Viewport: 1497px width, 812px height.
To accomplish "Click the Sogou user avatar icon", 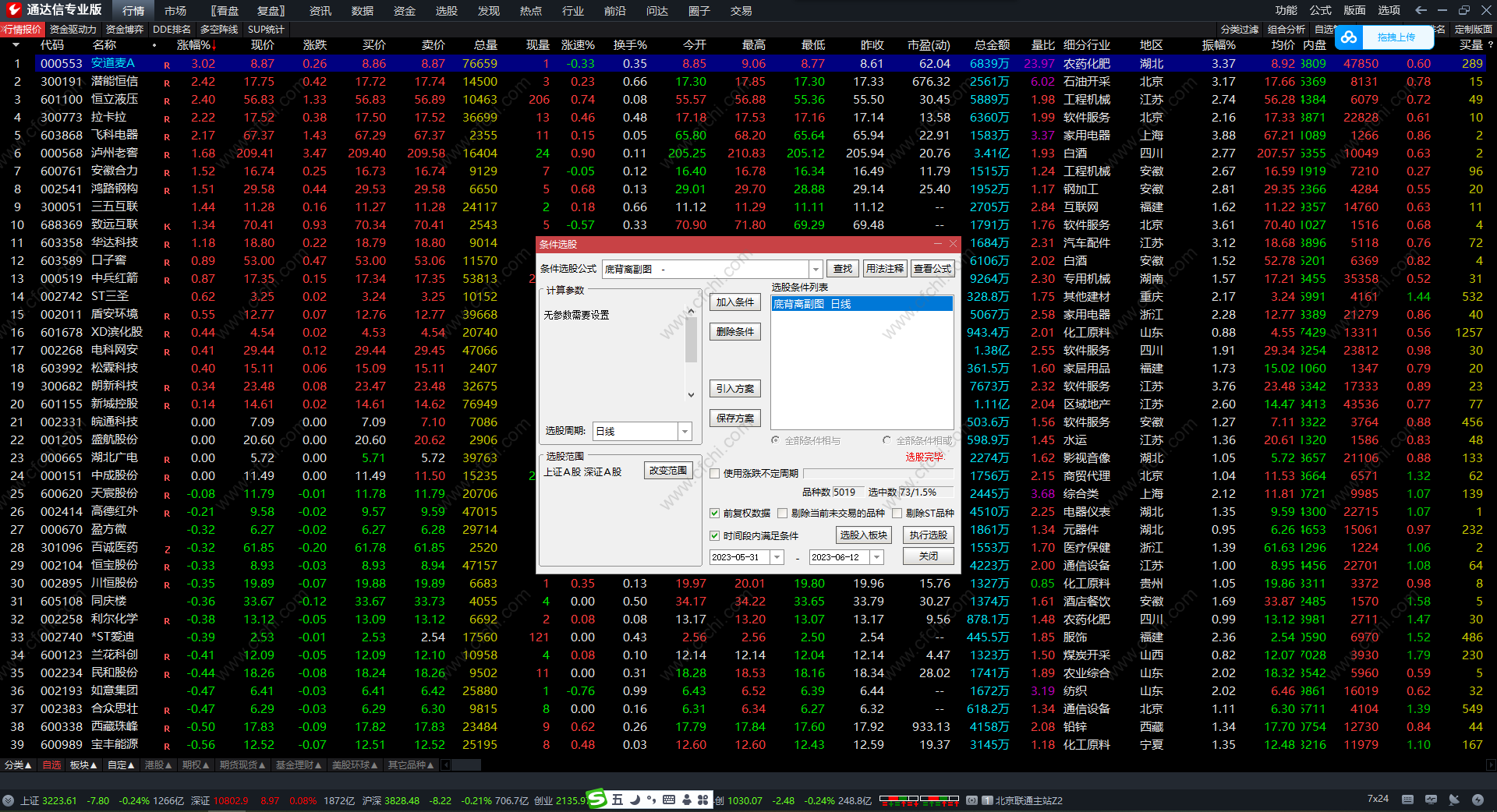I will pyautogui.click(x=686, y=800).
